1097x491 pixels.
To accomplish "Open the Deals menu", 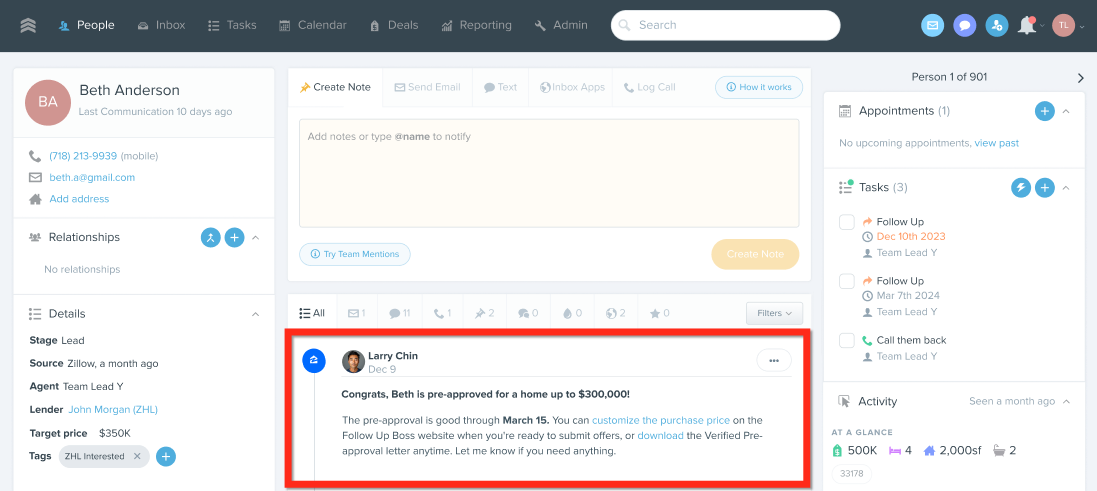I will (x=393, y=25).
